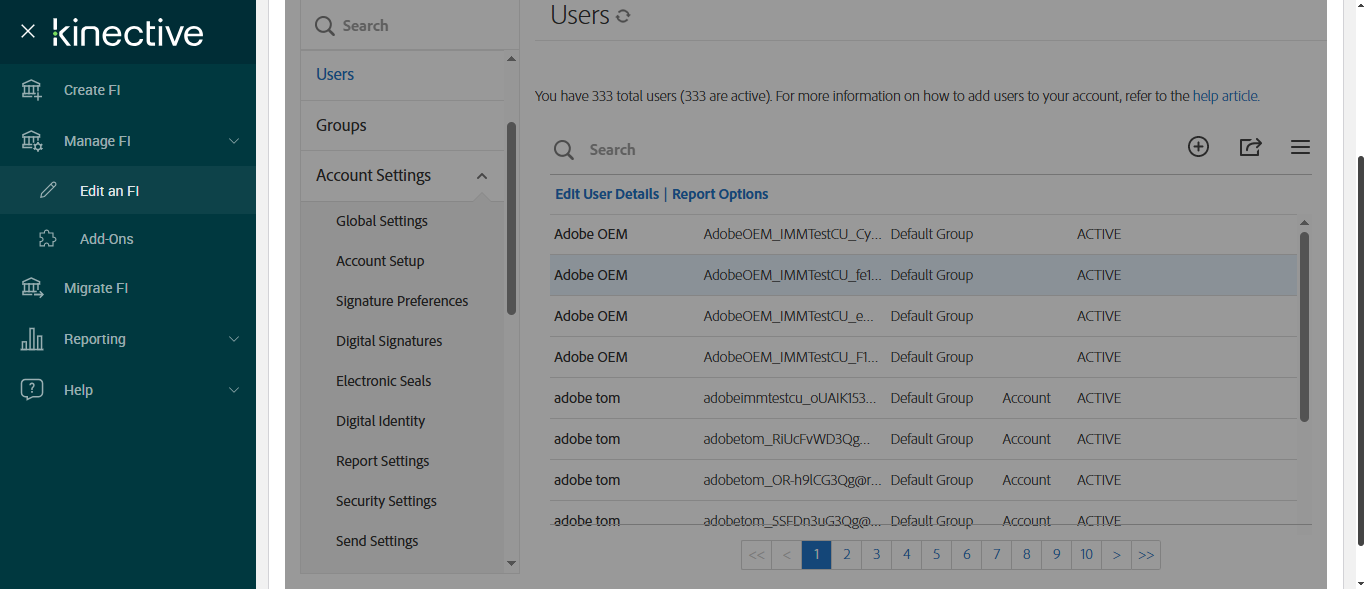Image resolution: width=1366 pixels, height=589 pixels.
Task: Click the Reporting bar chart icon
Action: [x=32, y=339]
